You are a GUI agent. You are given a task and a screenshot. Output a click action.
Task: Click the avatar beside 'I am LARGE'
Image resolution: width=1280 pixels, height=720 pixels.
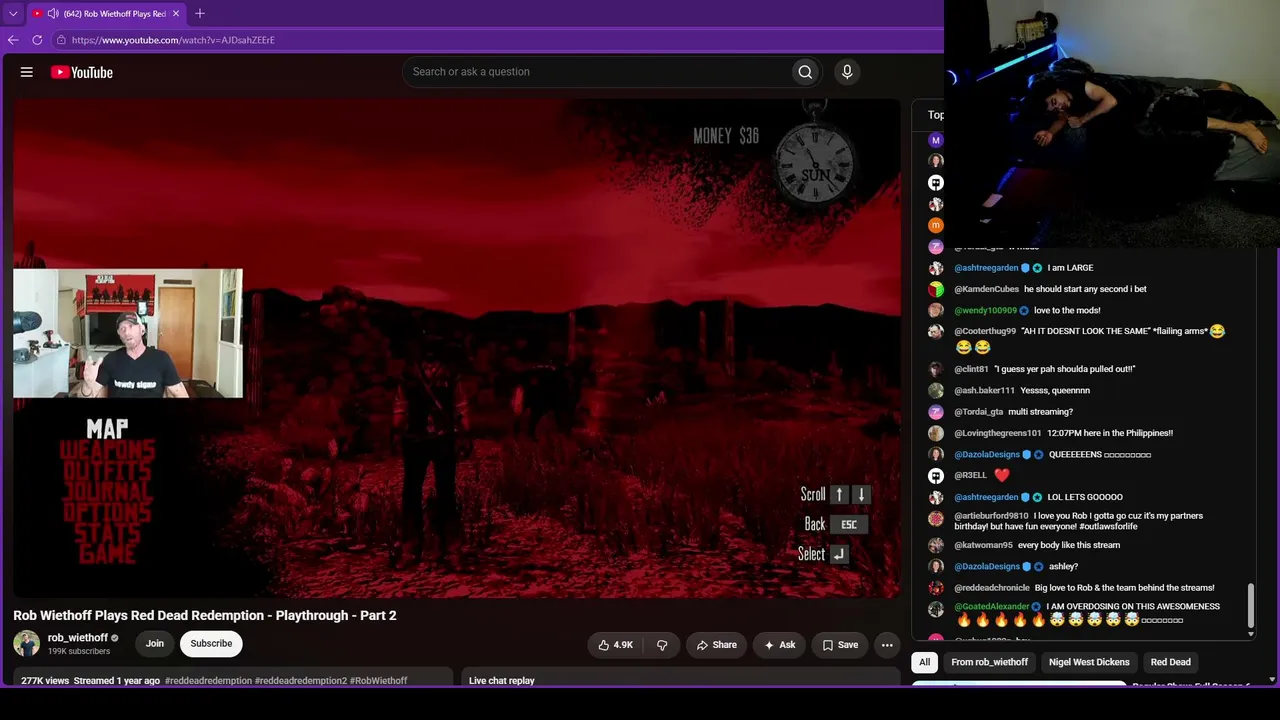coord(936,268)
